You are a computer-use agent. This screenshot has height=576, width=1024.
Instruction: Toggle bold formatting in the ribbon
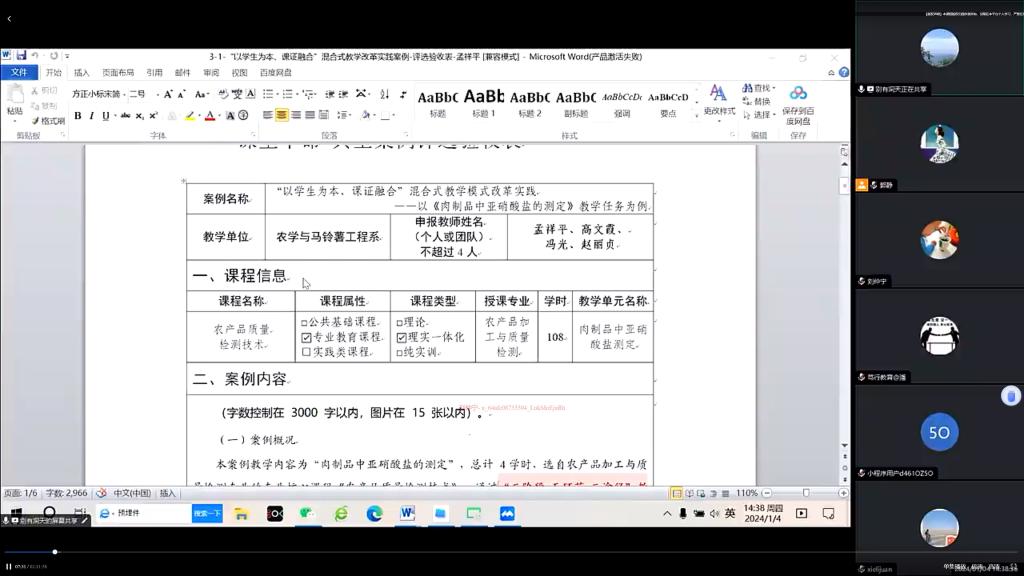click(x=77, y=116)
